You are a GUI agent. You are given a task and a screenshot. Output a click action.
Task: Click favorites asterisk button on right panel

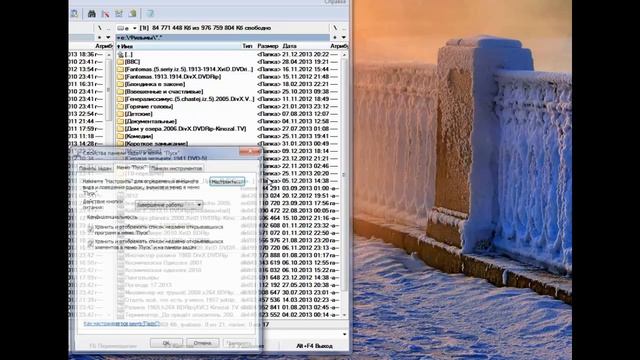click(335, 37)
